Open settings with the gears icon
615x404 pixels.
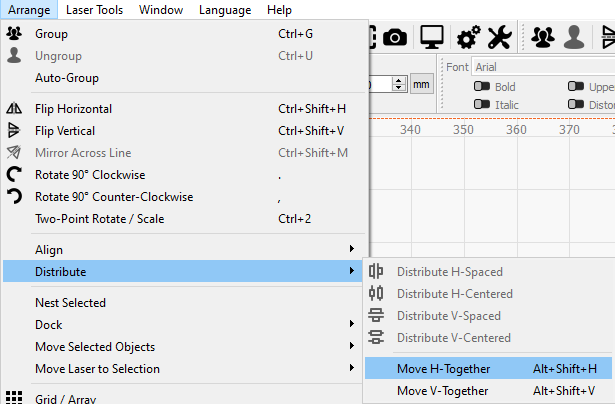click(x=468, y=37)
